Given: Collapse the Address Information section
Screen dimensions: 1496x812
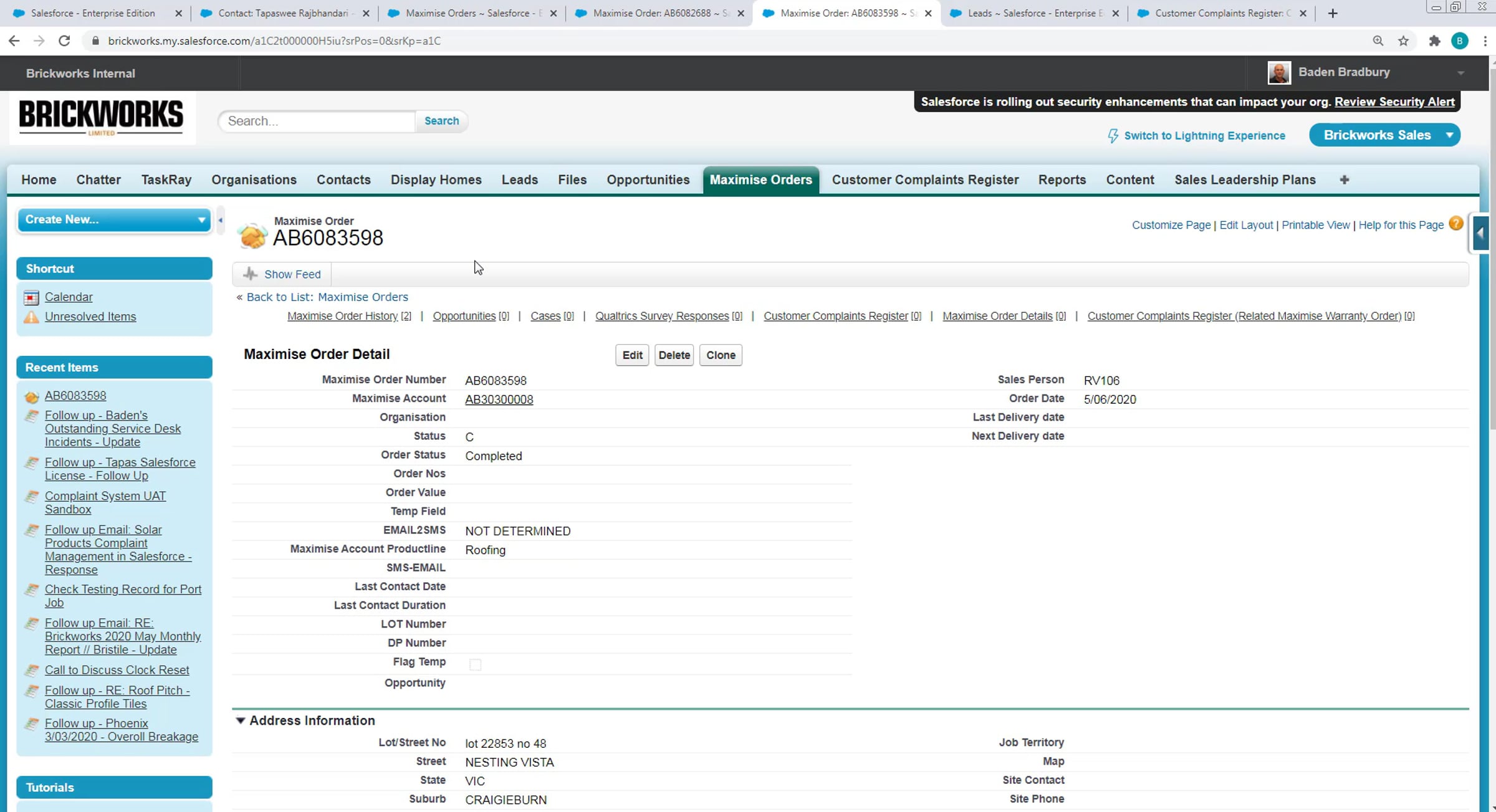Looking at the screenshot, I should pyautogui.click(x=240, y=721).
